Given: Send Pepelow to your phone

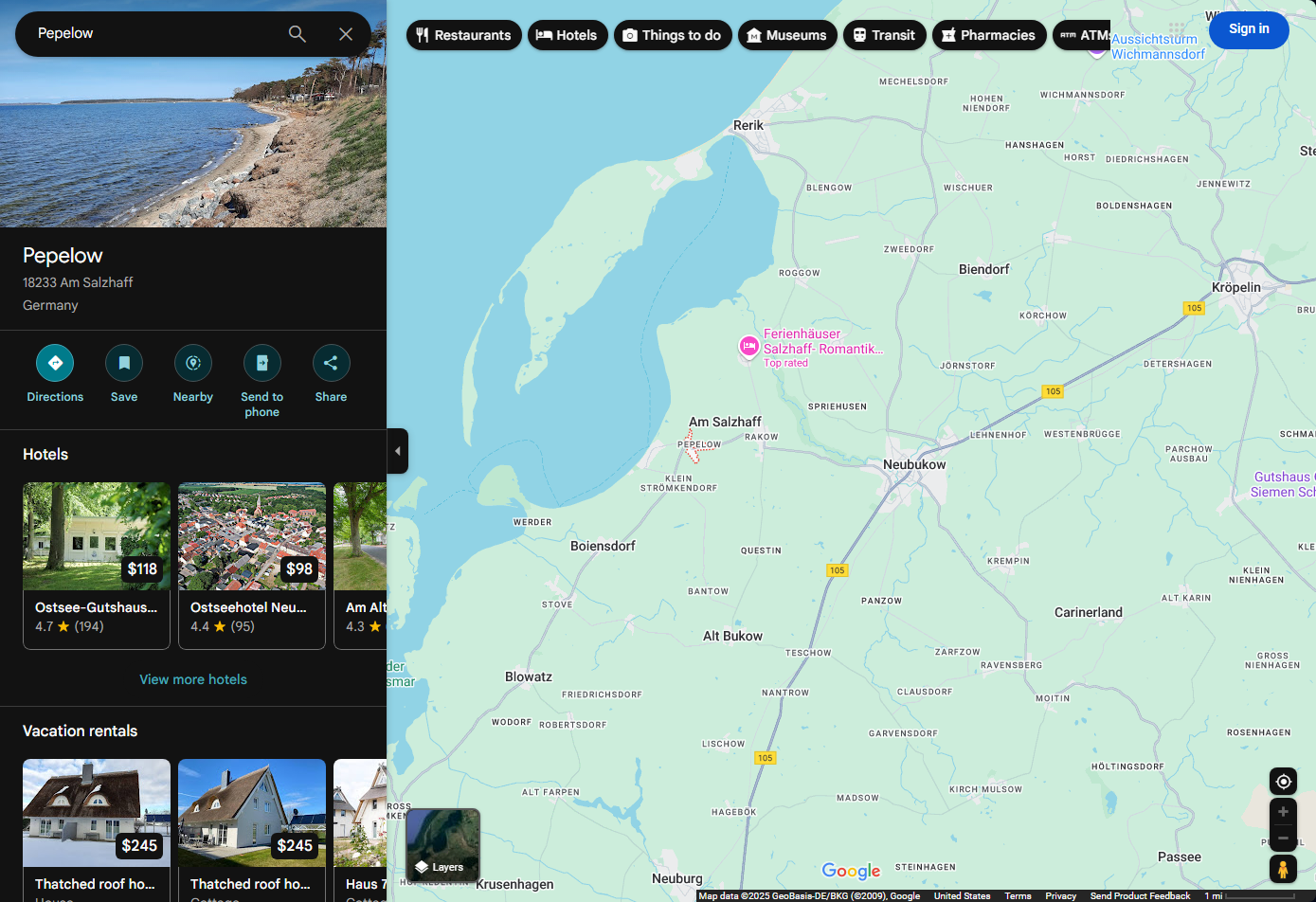Looking at the screenshot, I should 262,381.
